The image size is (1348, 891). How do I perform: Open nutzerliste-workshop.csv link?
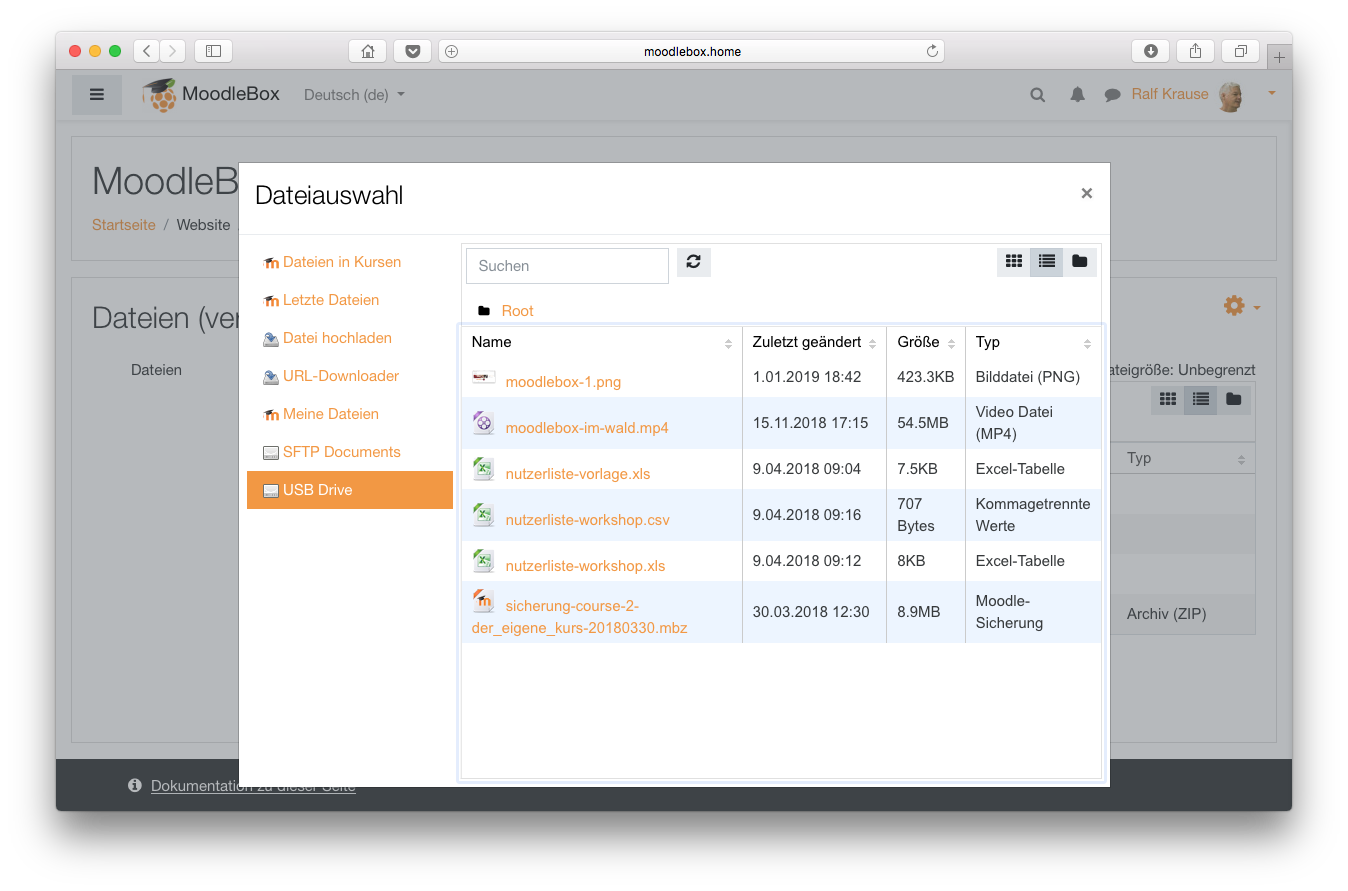pos(588,520)
